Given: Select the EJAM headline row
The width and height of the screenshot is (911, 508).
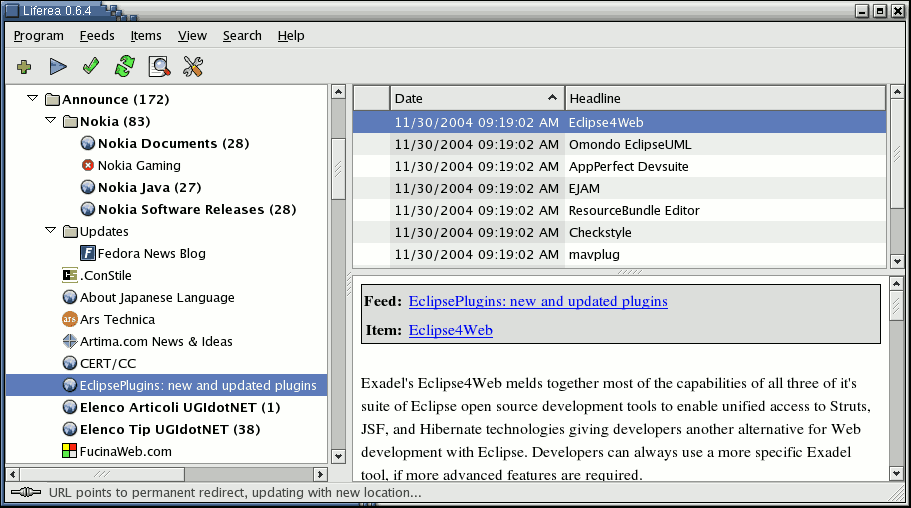Looking at the screenshot, I should coord(620,188).
